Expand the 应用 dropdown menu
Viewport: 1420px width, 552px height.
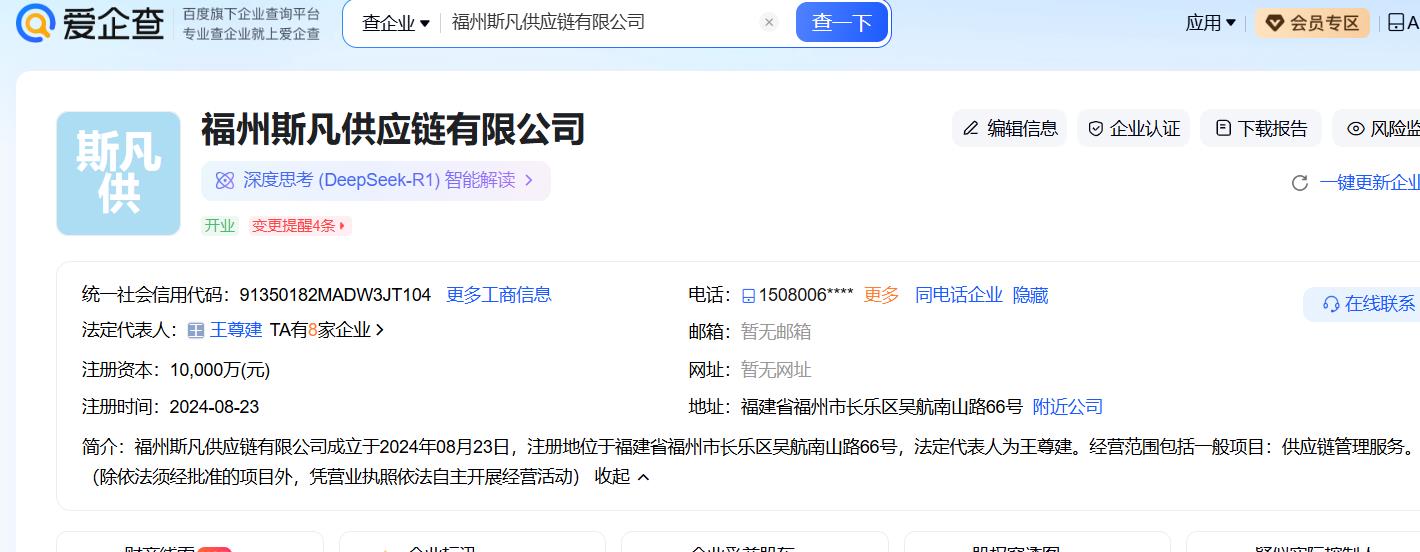(1210, 23)
